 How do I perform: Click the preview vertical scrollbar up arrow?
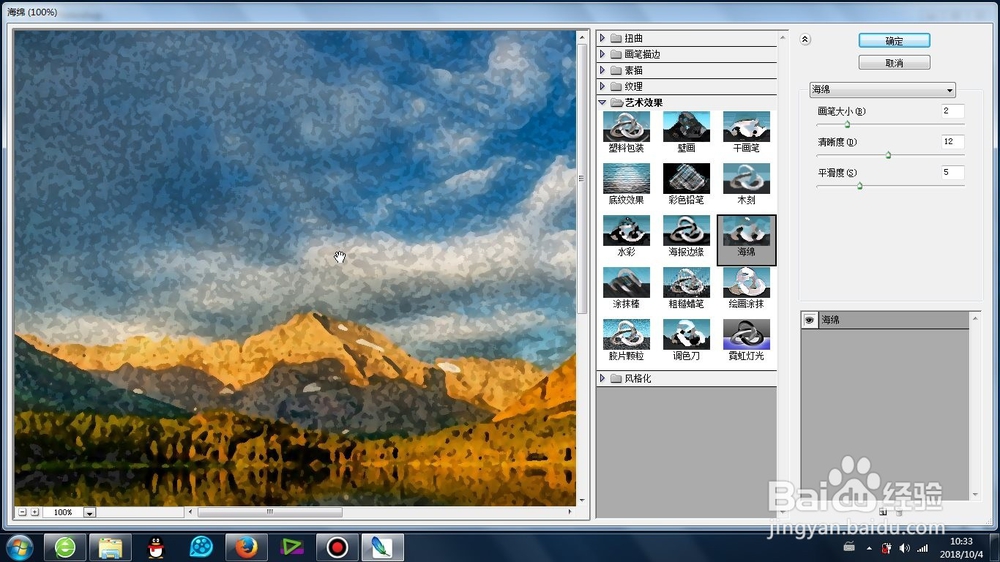point(582,38)
